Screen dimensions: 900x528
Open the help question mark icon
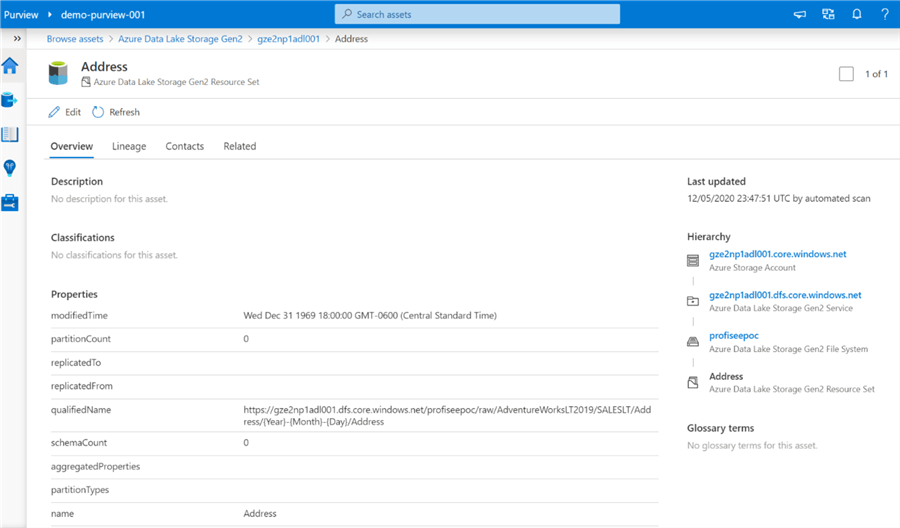(884, 15)
